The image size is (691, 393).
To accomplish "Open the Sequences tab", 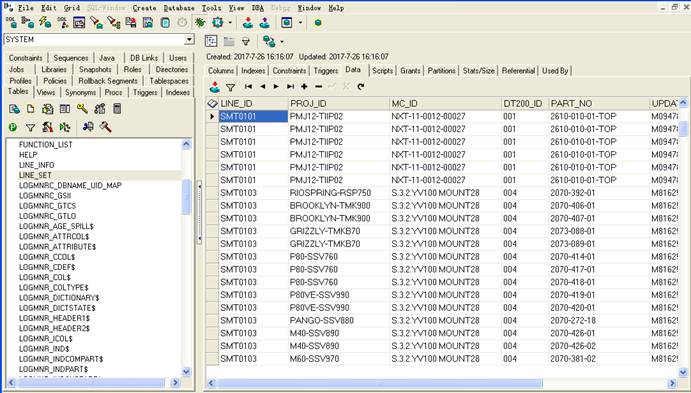I will coord(71,58).
